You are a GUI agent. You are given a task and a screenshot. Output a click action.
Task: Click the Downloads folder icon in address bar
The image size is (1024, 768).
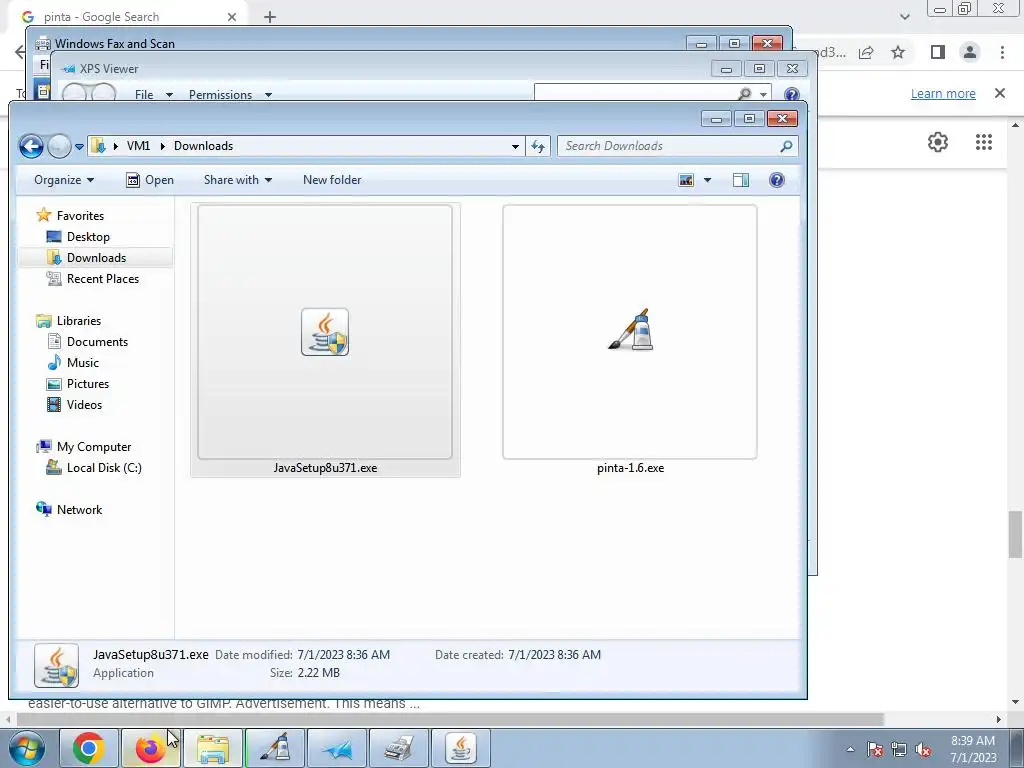(x=98, y=146)
